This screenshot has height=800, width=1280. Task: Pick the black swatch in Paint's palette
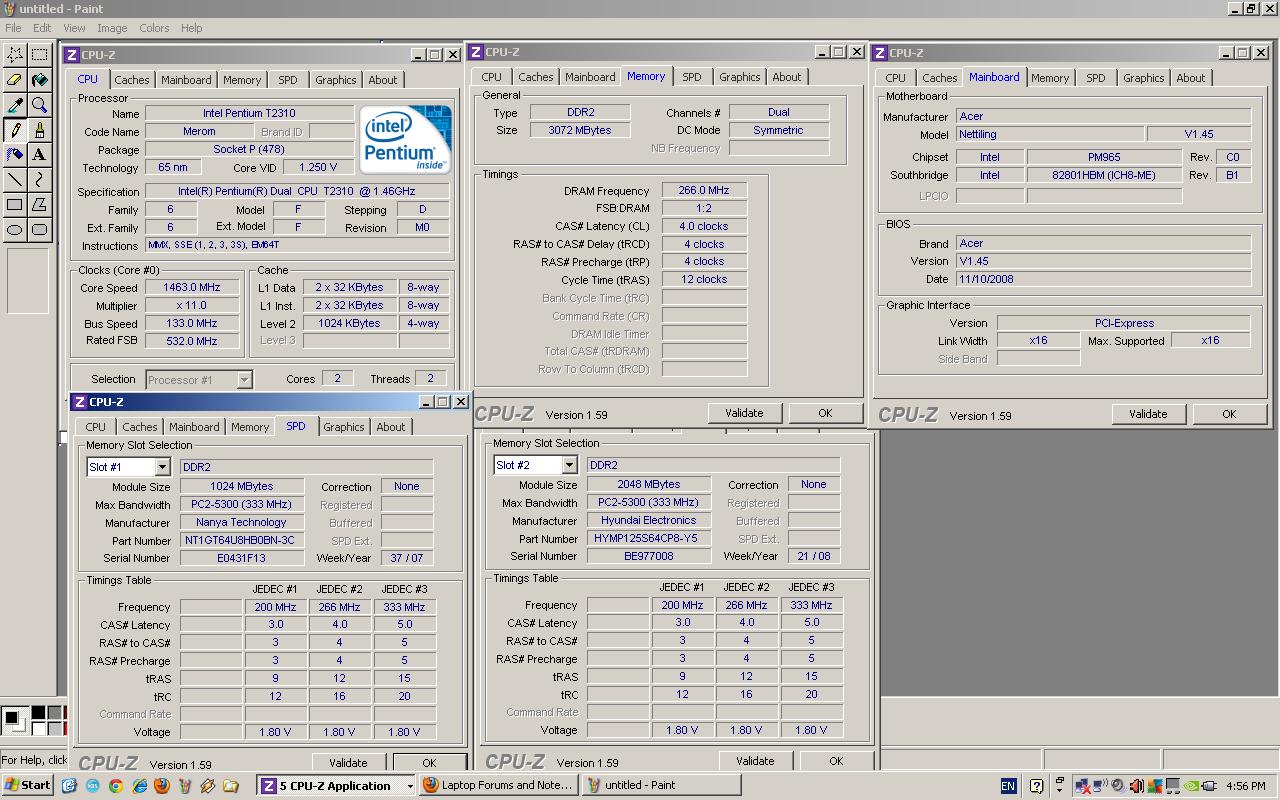[x=38, y=713]
